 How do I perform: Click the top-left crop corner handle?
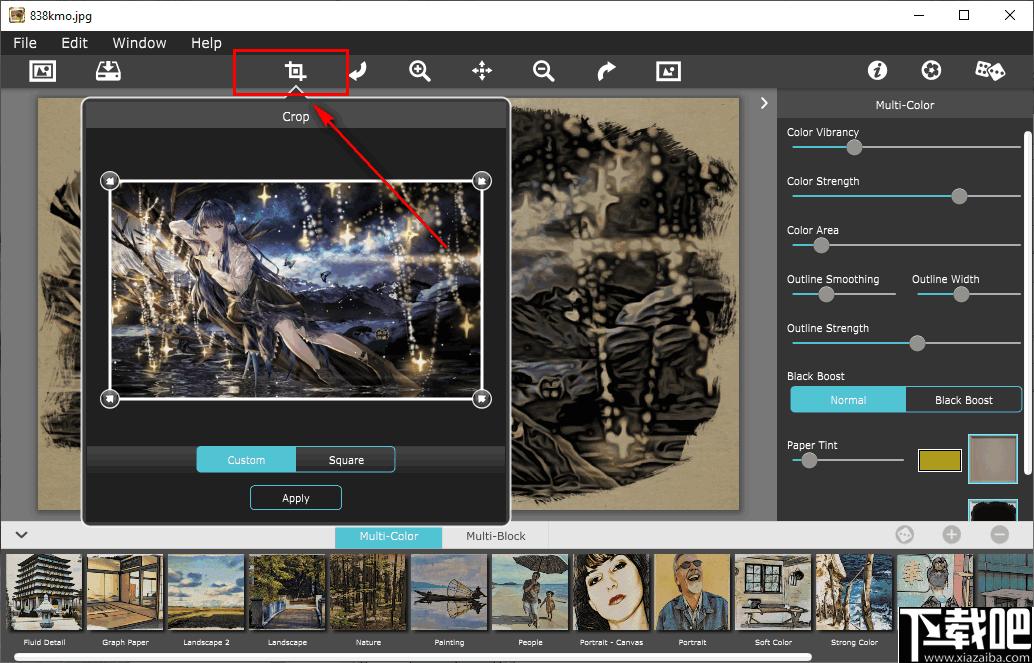pyautogui.click(x=109, y=181)
